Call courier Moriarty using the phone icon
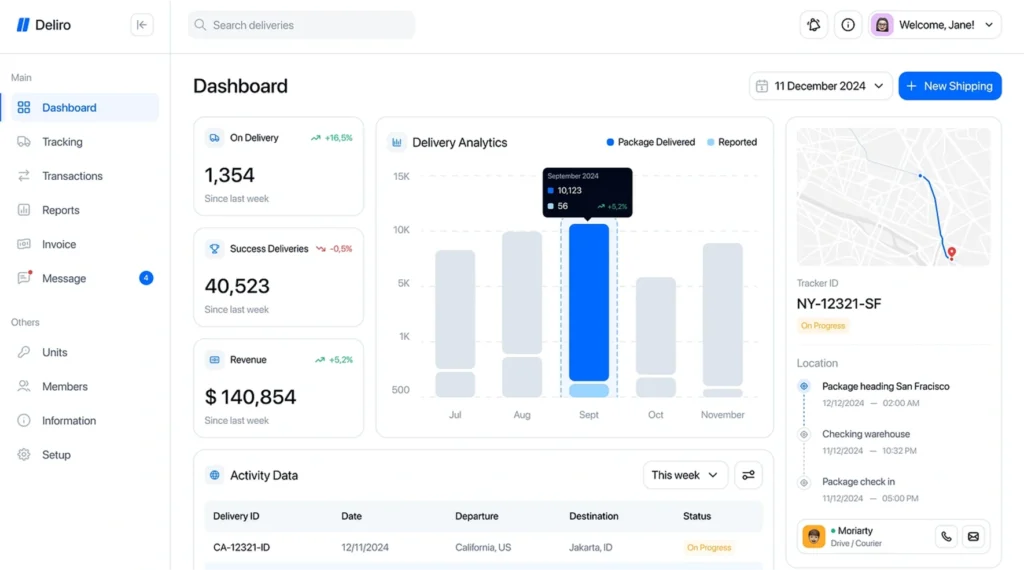This screenshot has height=570, width=1024. [x=946, y=537]
